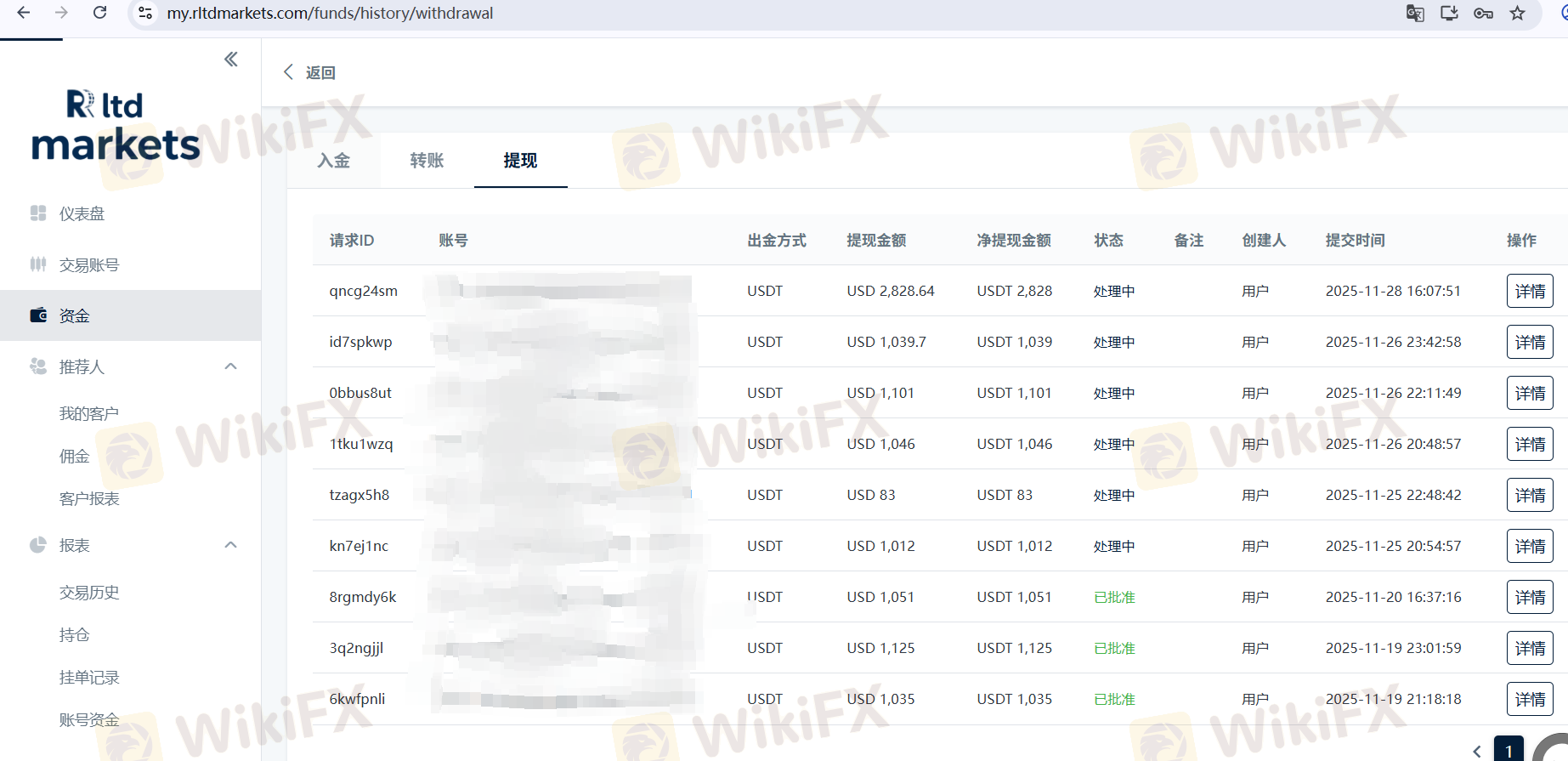The width and height of the screenshot is (1568, 761).
Task: Click amount USD 1,039.7
Action: pos(886,342)
